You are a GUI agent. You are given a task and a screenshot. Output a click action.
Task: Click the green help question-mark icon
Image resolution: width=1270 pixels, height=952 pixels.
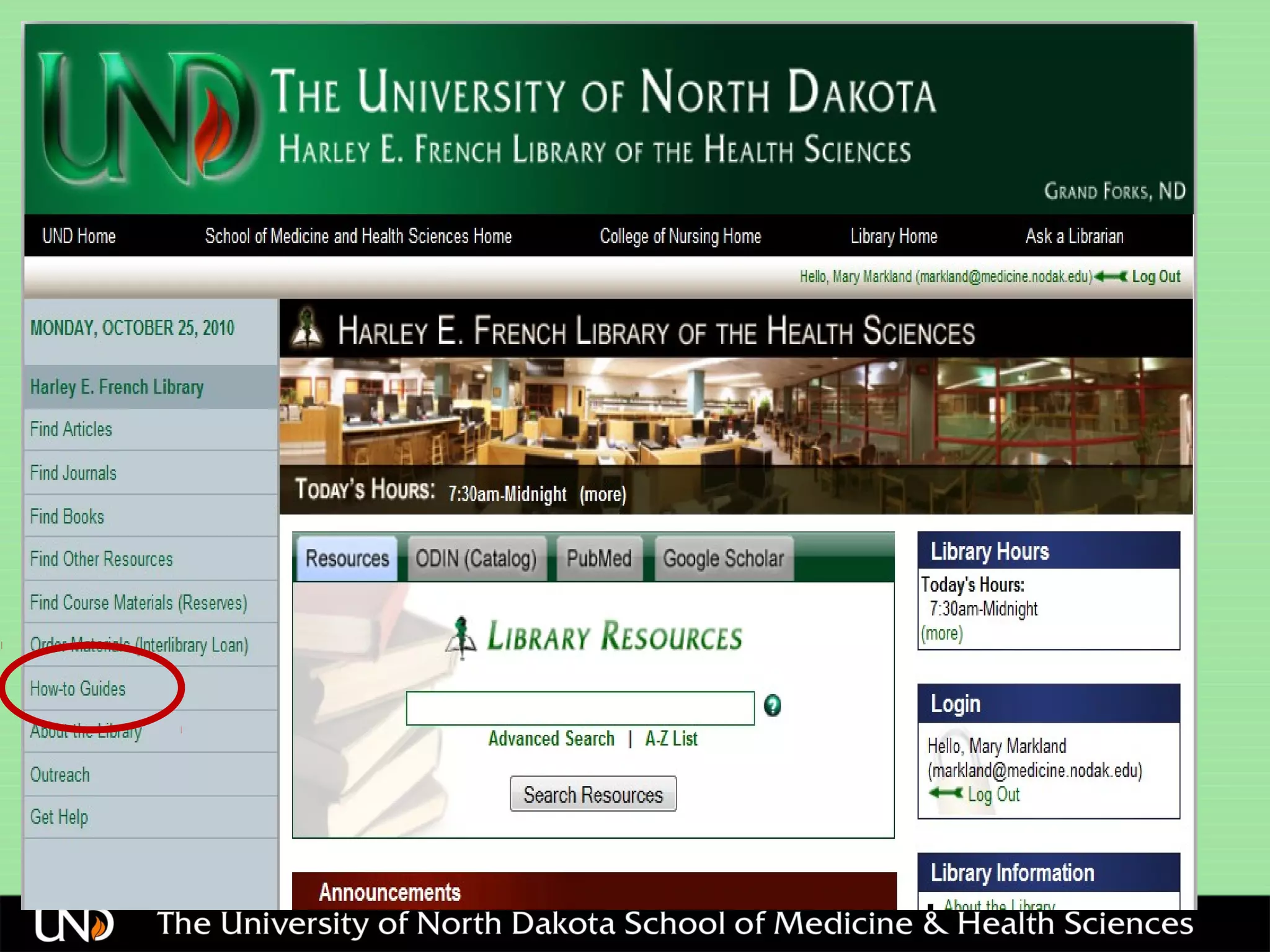click(772, 705)
